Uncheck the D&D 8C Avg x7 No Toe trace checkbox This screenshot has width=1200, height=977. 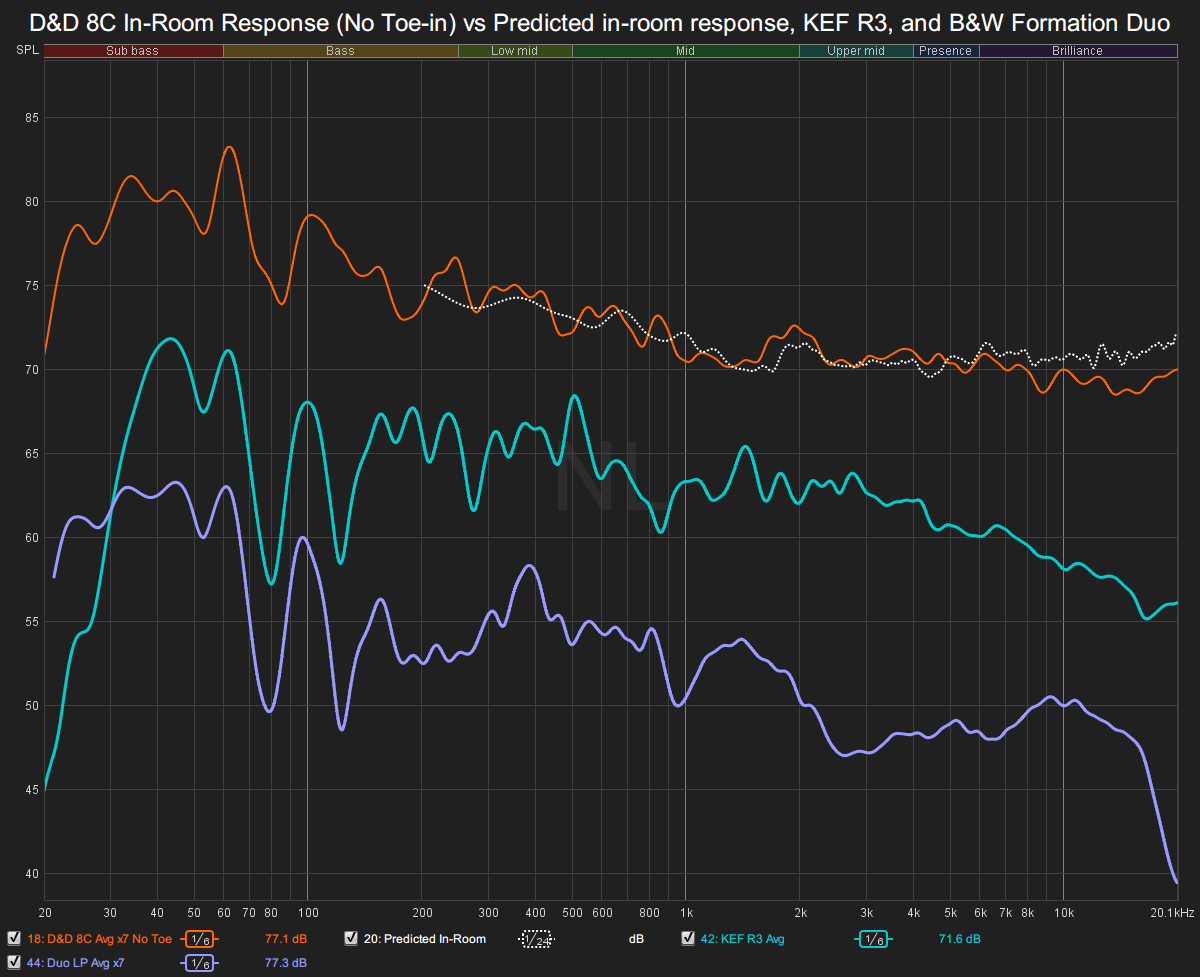14,939
